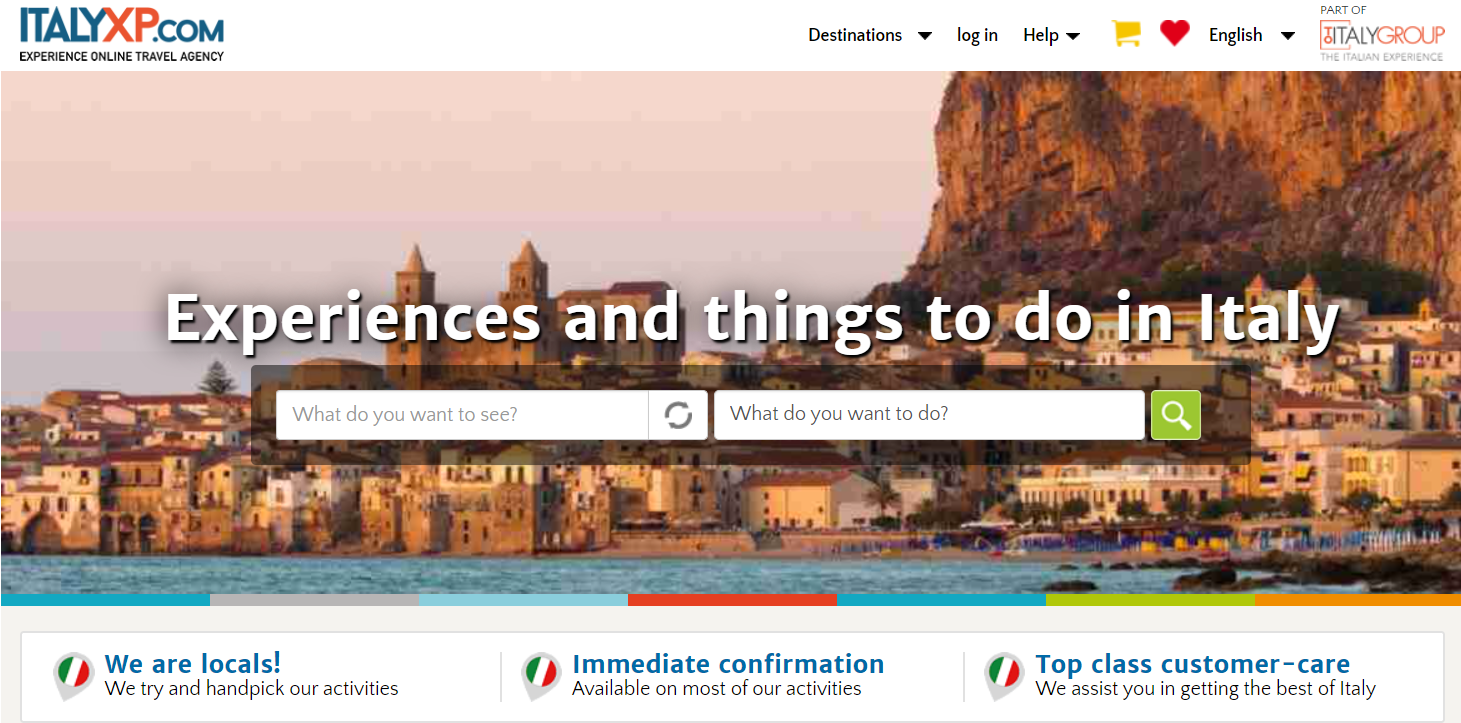Click the Italian flag pin beside We are locals
The width and height of the screenshot is (1461, 723).
(x=74, y=676)
